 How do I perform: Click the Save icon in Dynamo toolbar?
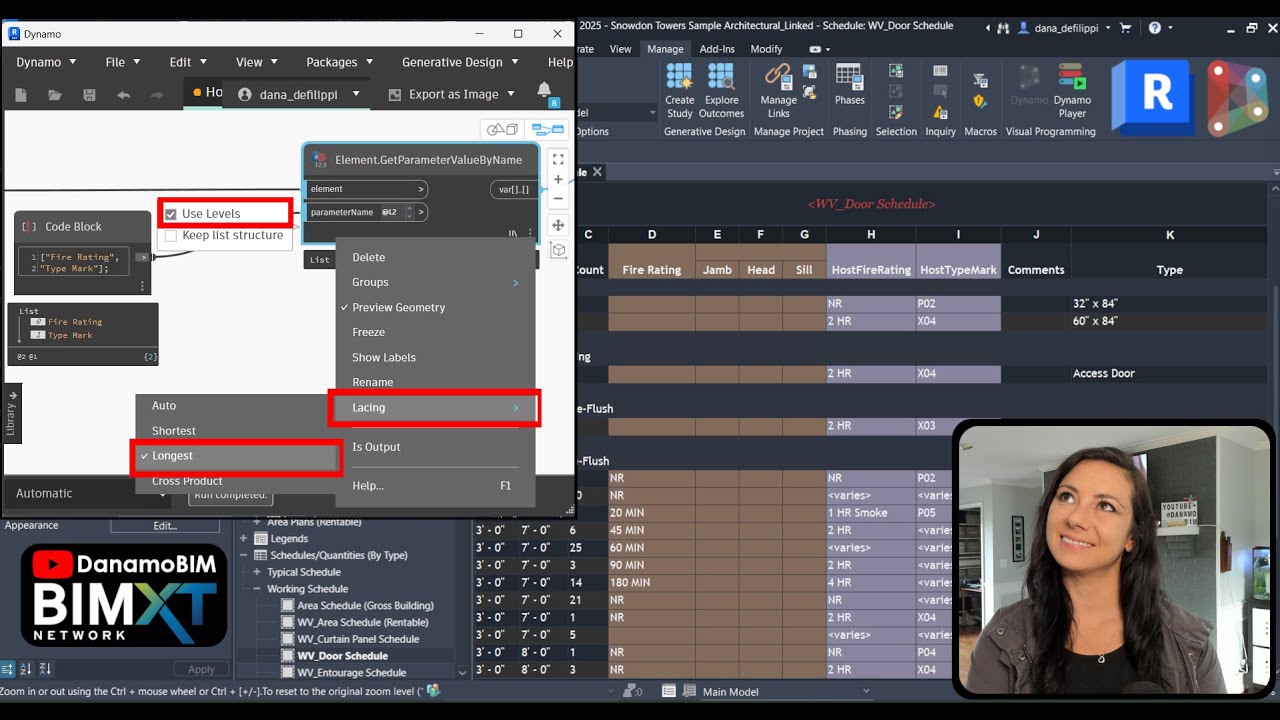tap(89, 95)
